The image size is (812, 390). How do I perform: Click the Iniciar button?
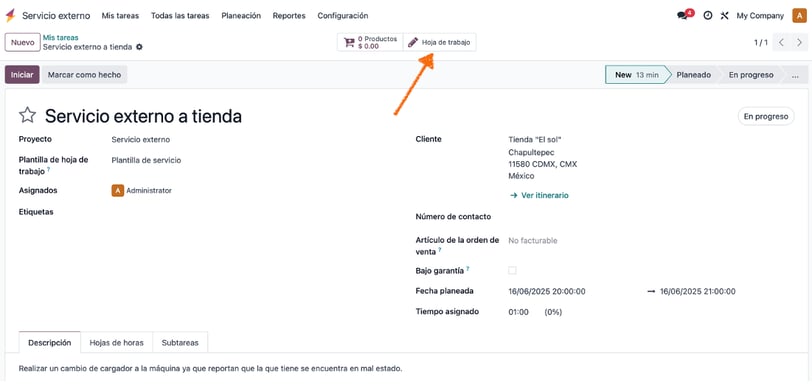pyautogui.click(x=22, y=75)
